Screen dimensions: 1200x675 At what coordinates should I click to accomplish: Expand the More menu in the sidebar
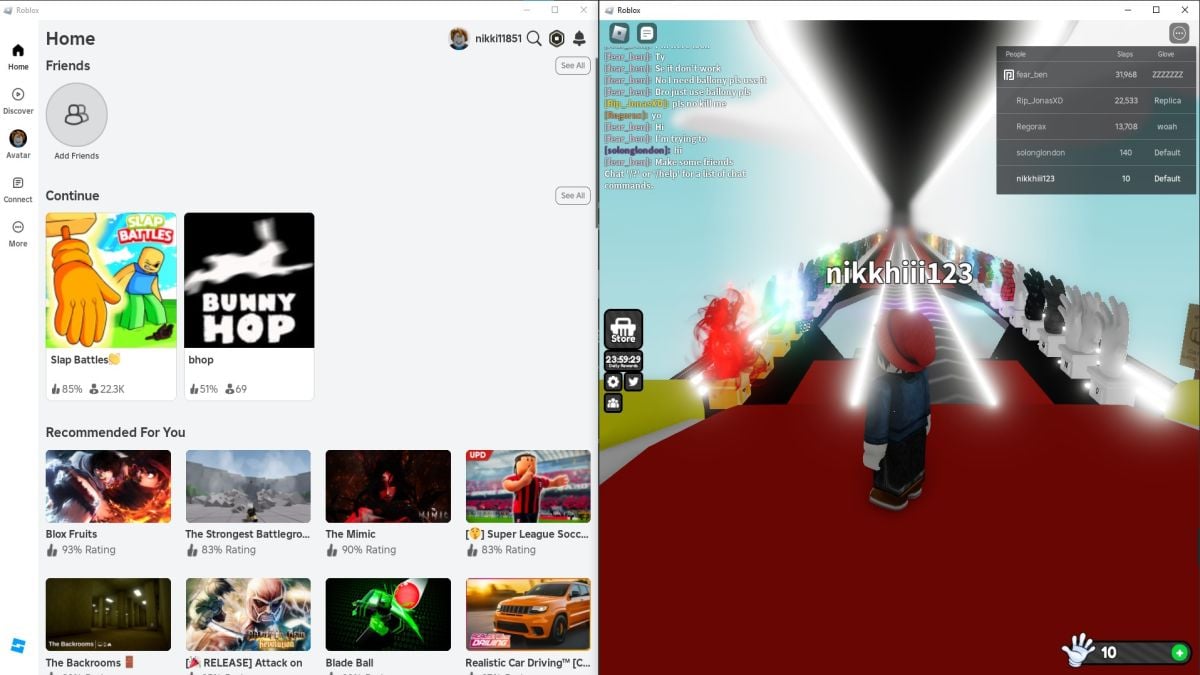click(x=18, y=233)
